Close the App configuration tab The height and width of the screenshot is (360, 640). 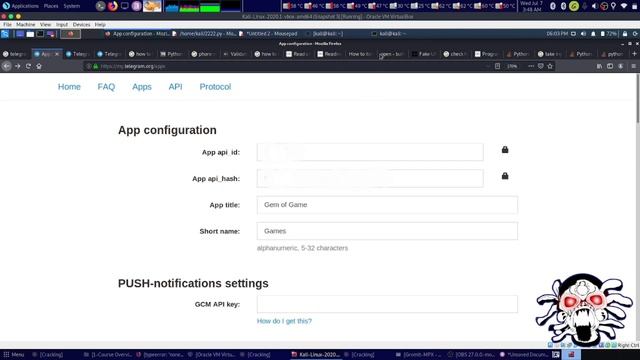(57, 54)
